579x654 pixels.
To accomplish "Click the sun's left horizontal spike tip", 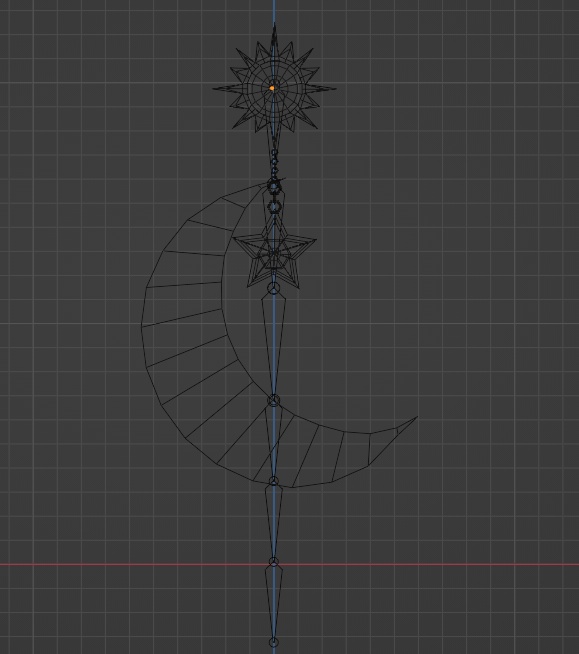I will click(x=215, y=88).
